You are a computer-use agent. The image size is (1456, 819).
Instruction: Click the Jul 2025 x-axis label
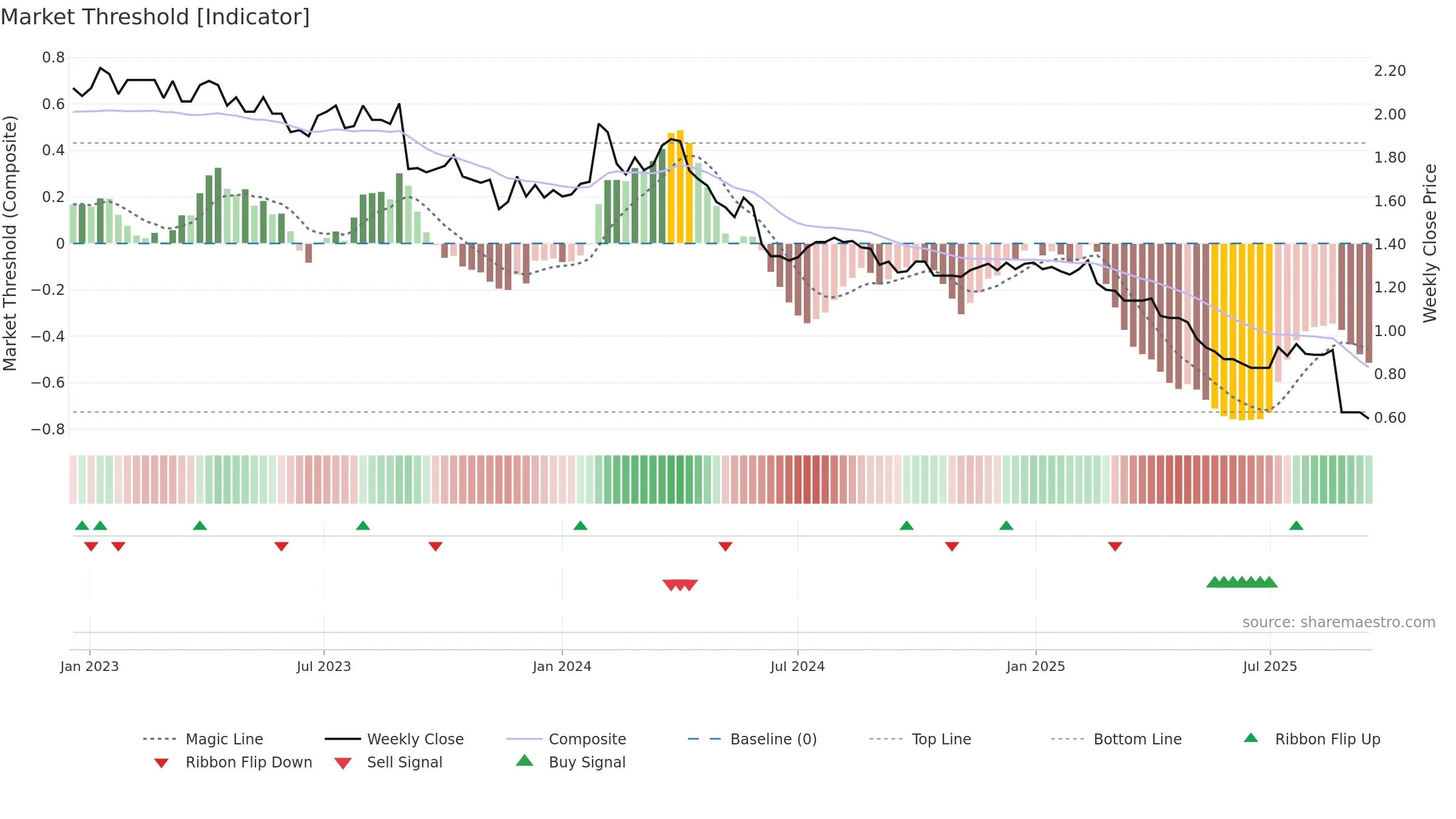click(1270, 666)
